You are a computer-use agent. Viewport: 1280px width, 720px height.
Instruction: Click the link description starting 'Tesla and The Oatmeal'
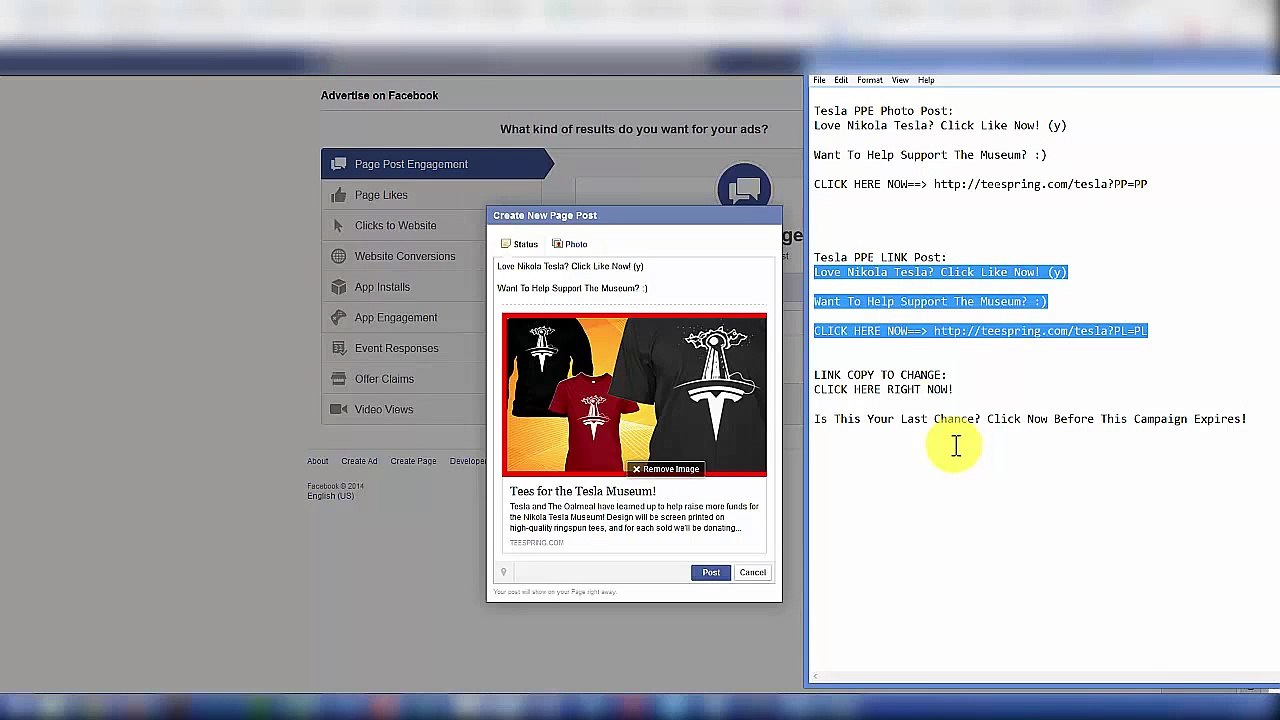pos(634,517)
